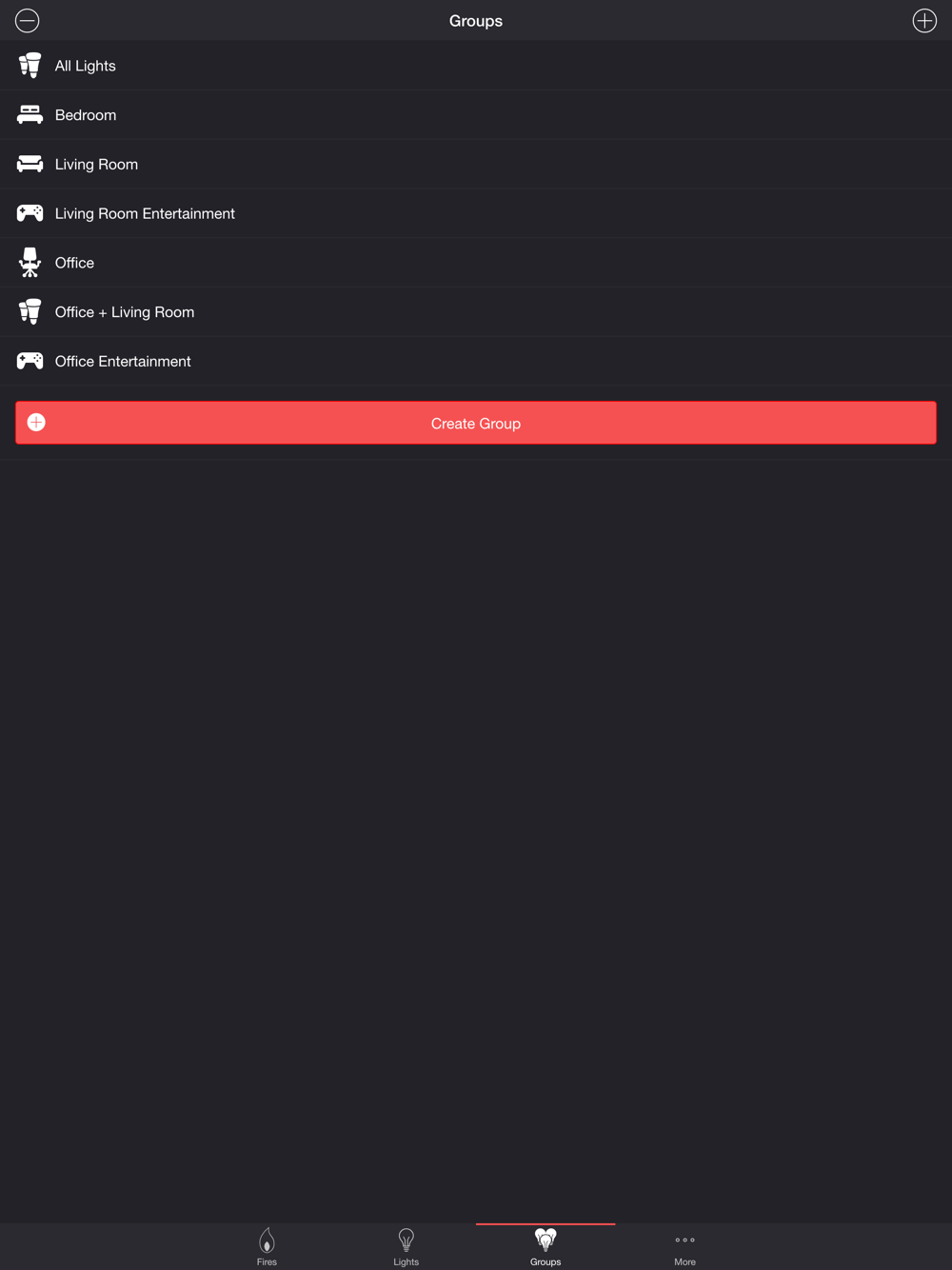Open the More tab

coord(684,1246)
